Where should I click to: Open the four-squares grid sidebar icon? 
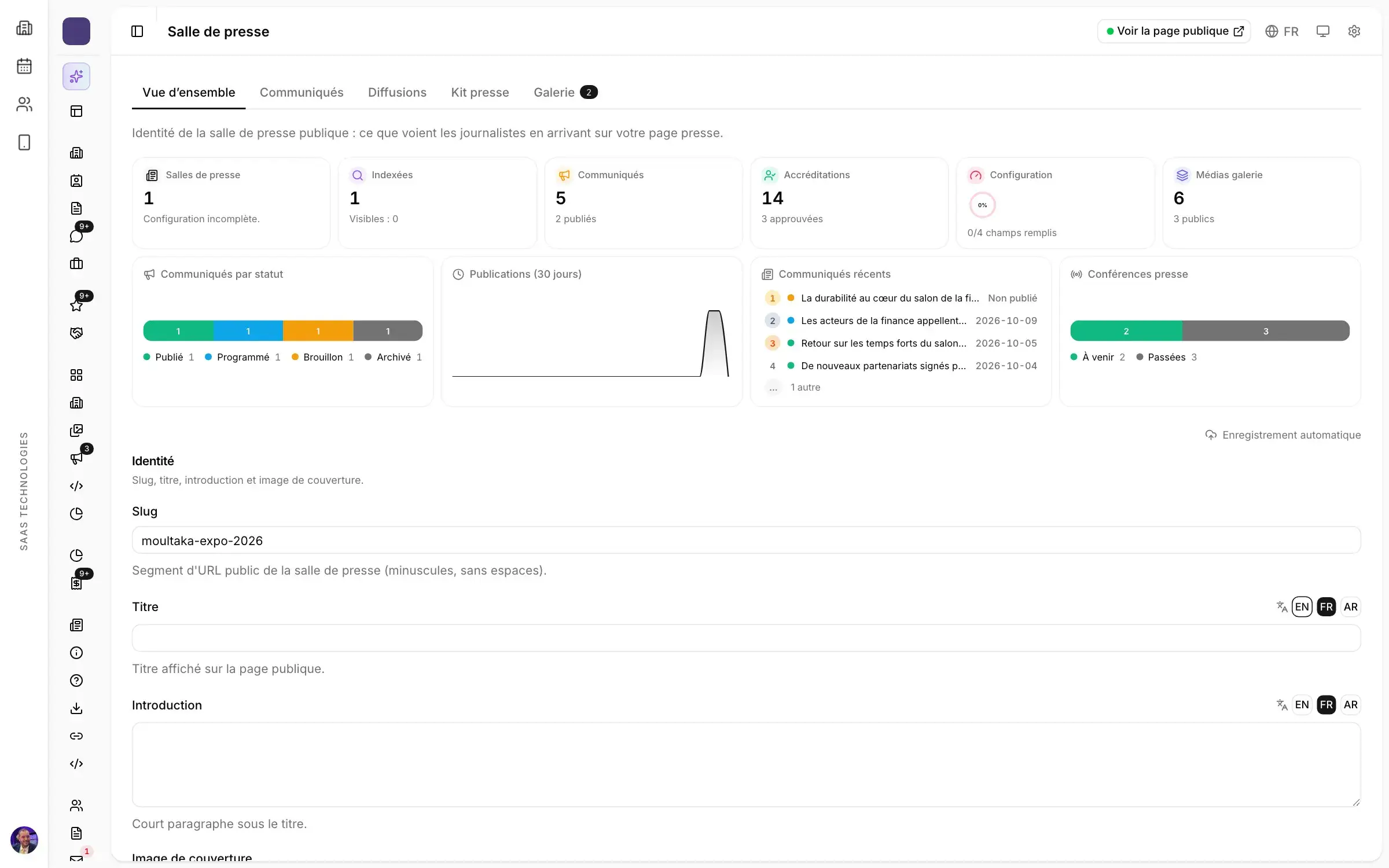pos(76,375)
